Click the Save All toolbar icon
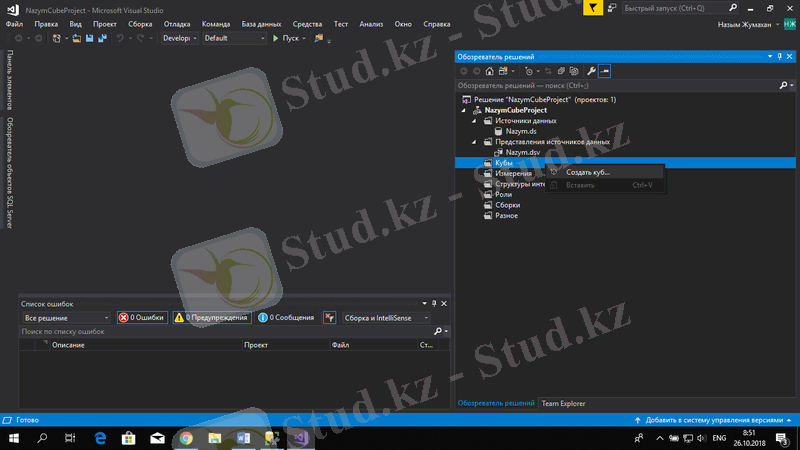 coord(101,38)
